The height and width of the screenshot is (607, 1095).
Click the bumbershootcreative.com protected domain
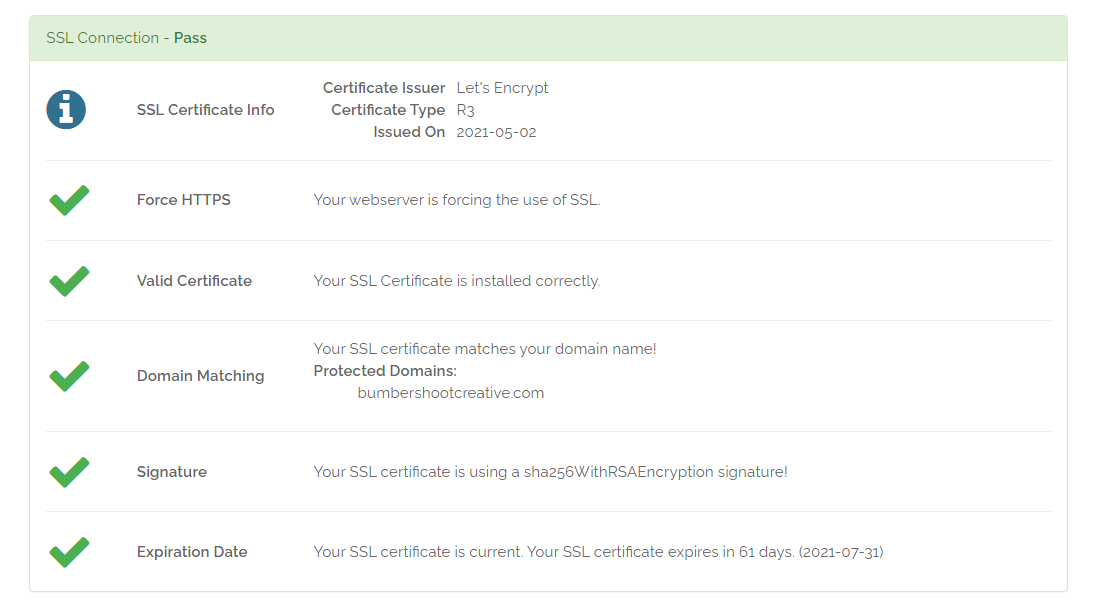coord(450,393)
